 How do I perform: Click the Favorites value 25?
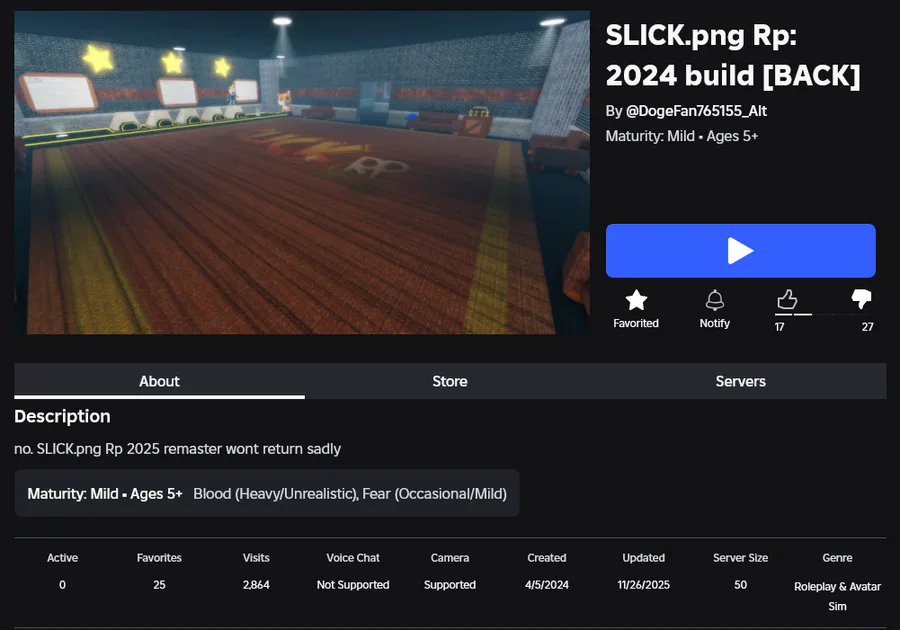(x=159, y=585)
